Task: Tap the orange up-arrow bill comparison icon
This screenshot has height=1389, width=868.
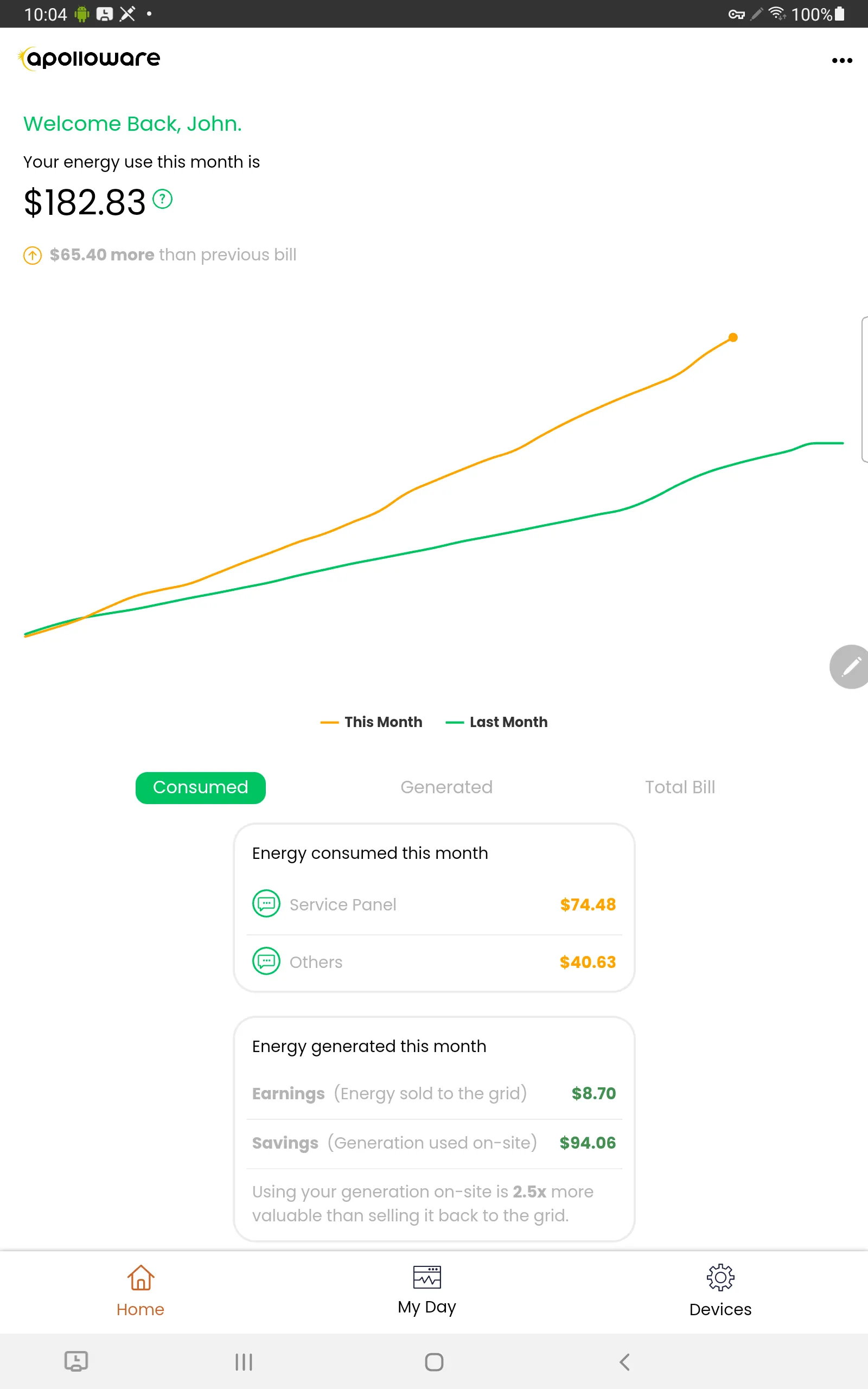Action: click(32, 255)
